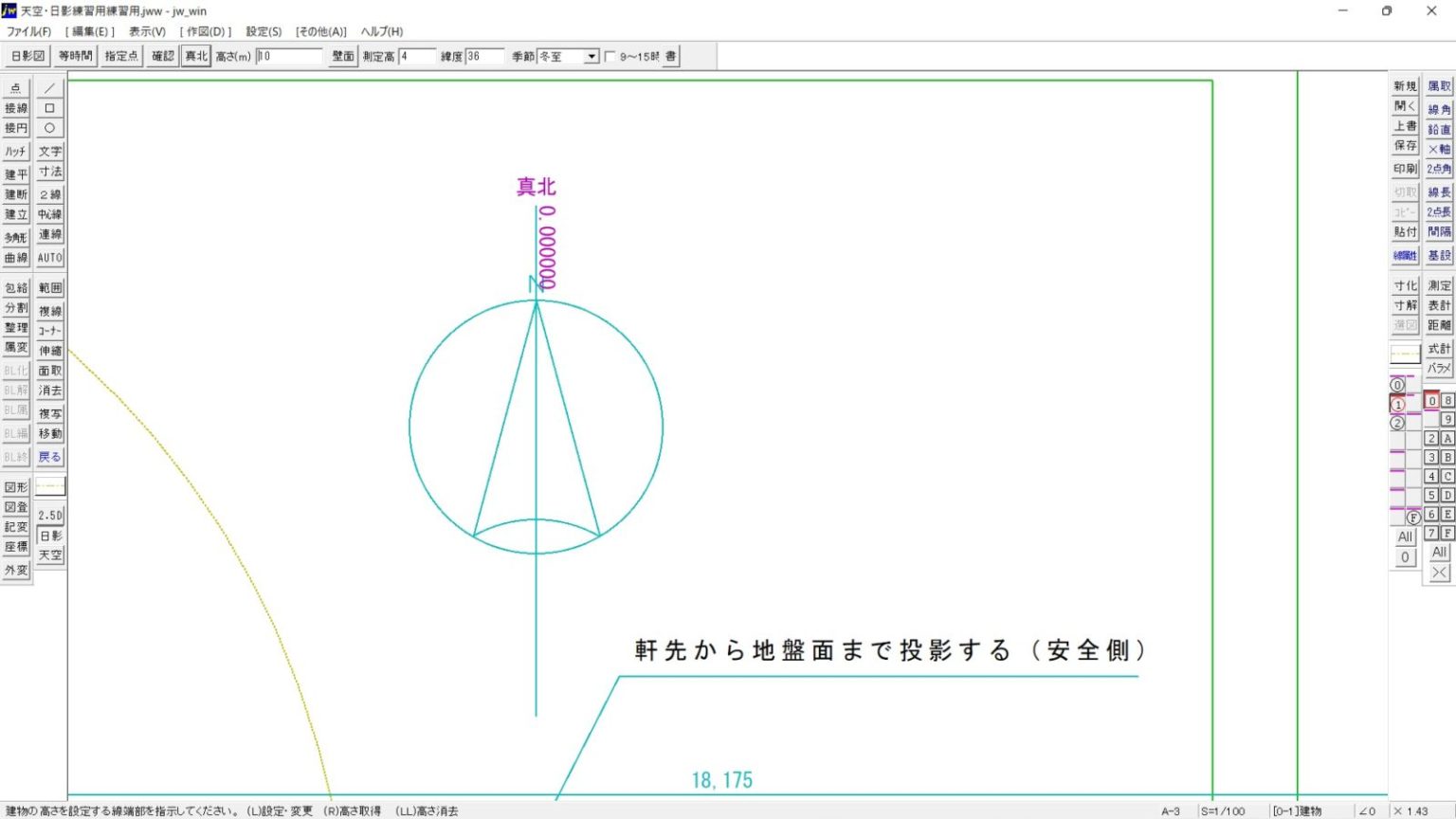
Task: Click the 印刷 print icon
Action: (x=1404, y=169)
